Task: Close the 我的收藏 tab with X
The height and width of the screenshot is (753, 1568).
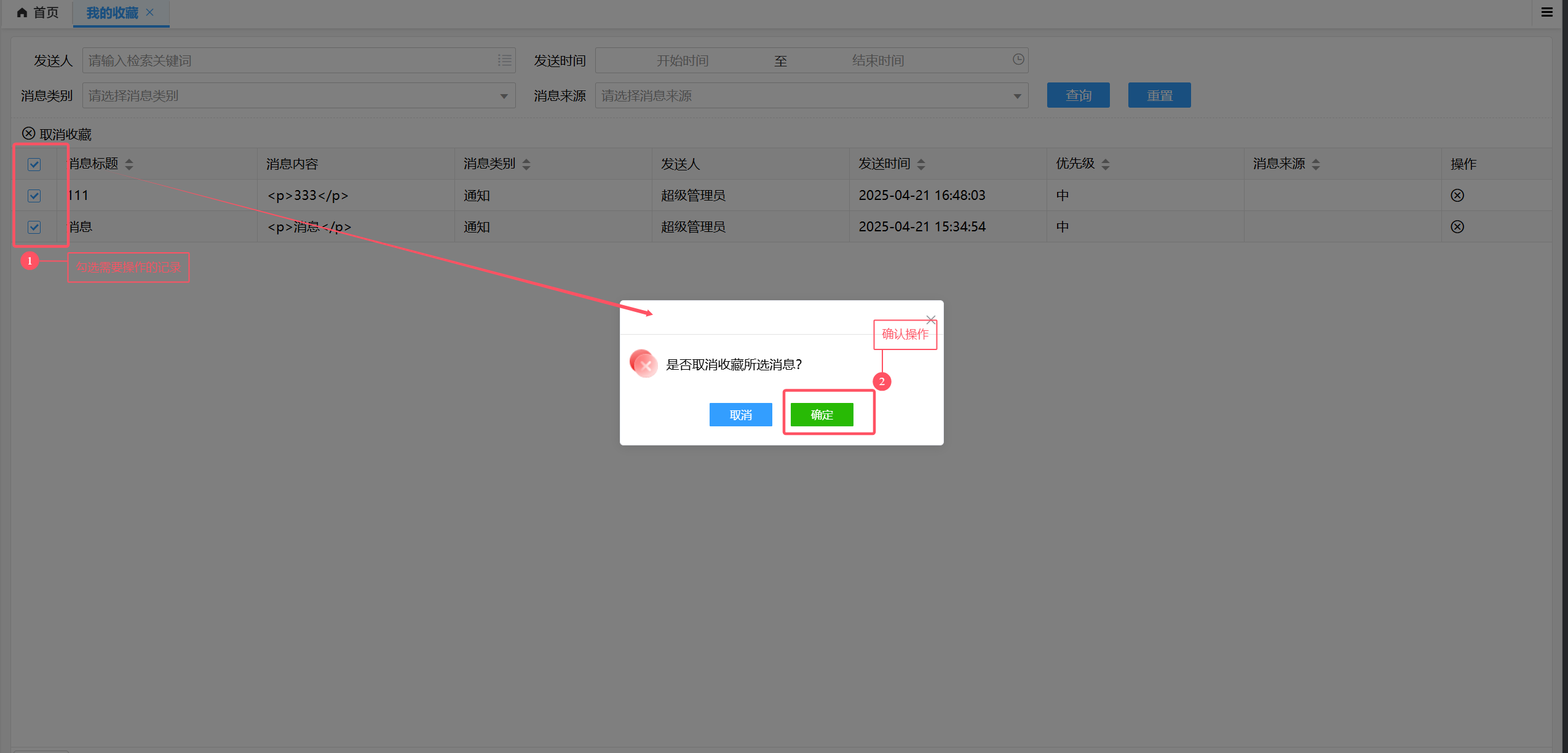Action: (150, 12)
